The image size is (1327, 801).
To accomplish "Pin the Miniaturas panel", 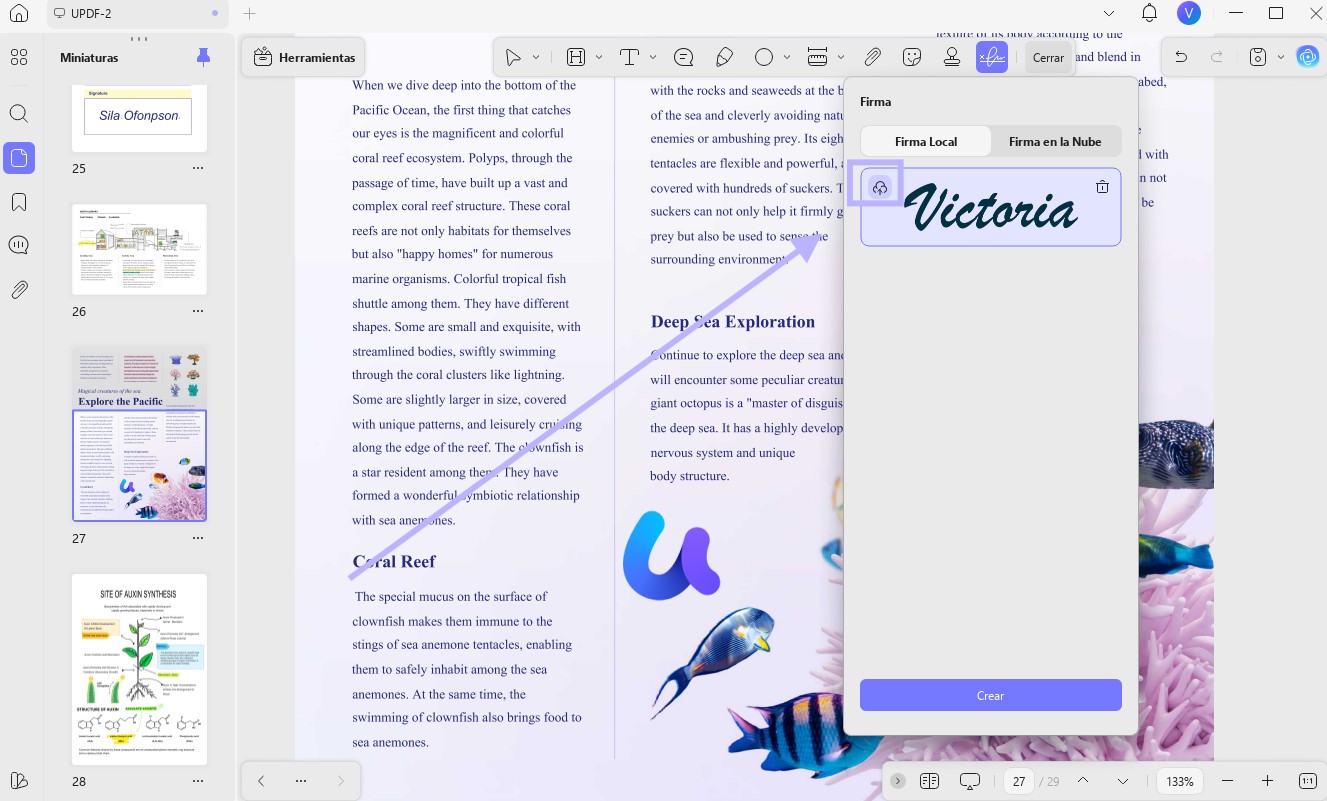I will pyautogui.click(x=203, y=57).
